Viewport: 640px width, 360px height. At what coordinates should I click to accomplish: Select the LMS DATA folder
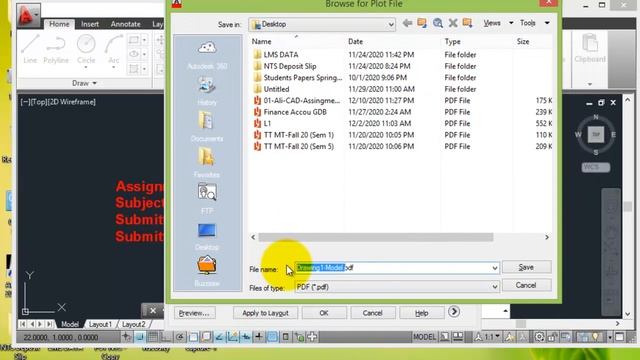[281, 54]
